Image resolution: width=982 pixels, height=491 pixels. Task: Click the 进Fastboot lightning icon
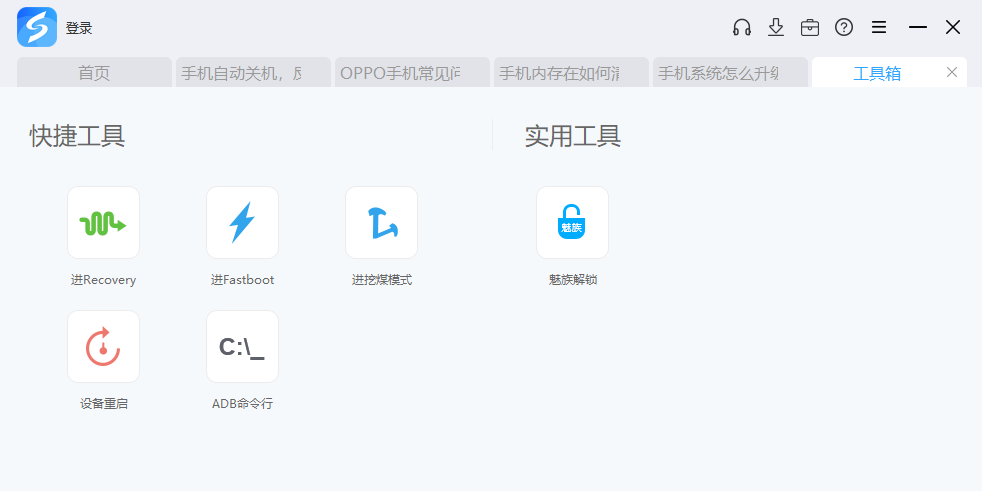pos(242,223)
